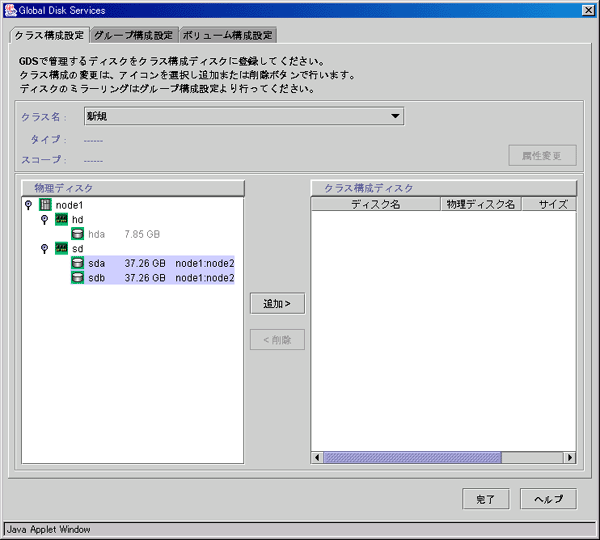Click the node1 server icon in tree
The width and height of the screenshot is (600, 540).
pyautogui.click(x=44, y=205)
